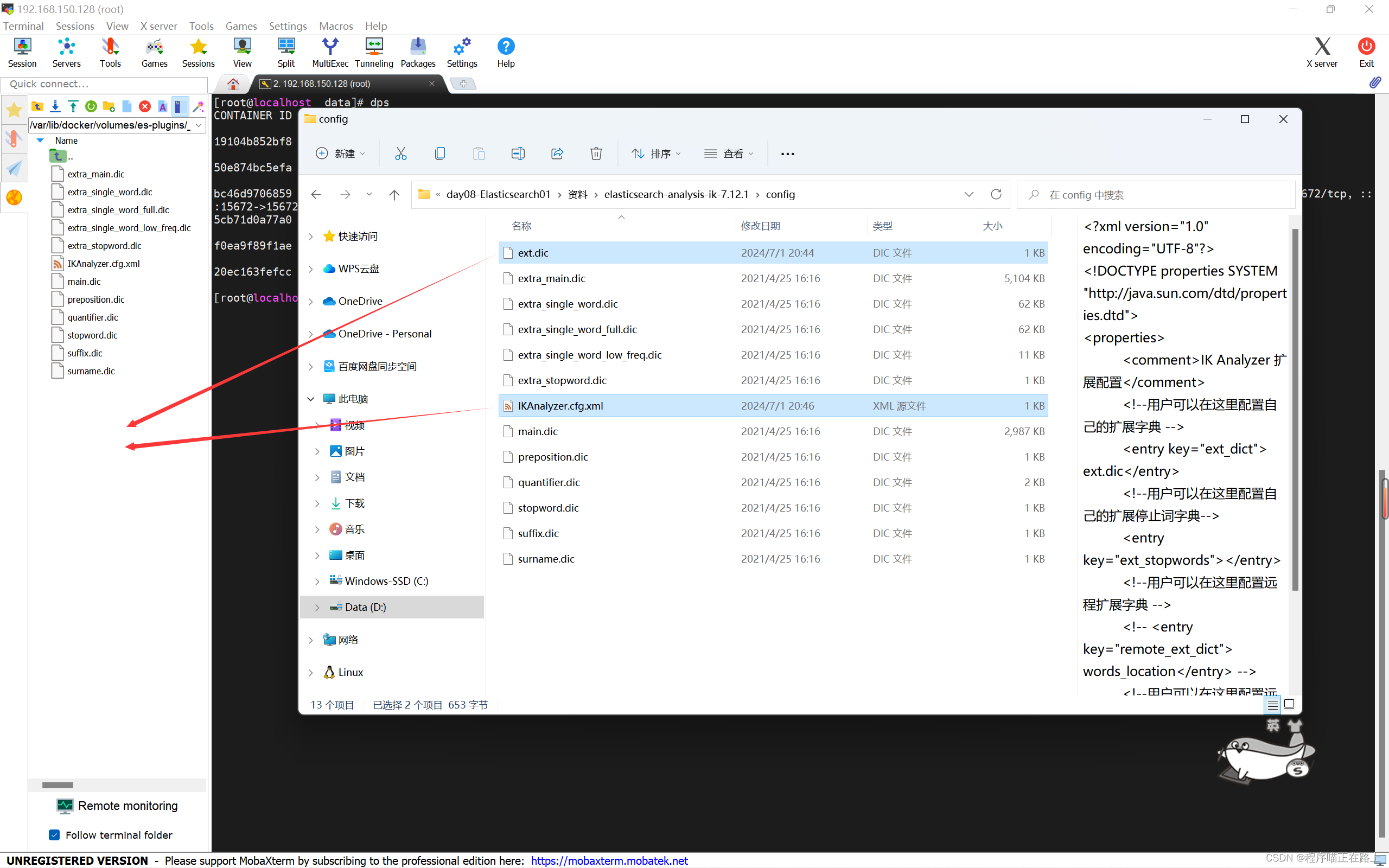Click the cut scissors icon in Explorer
This screenshot has width=1389, height=868.
point(400,154)
